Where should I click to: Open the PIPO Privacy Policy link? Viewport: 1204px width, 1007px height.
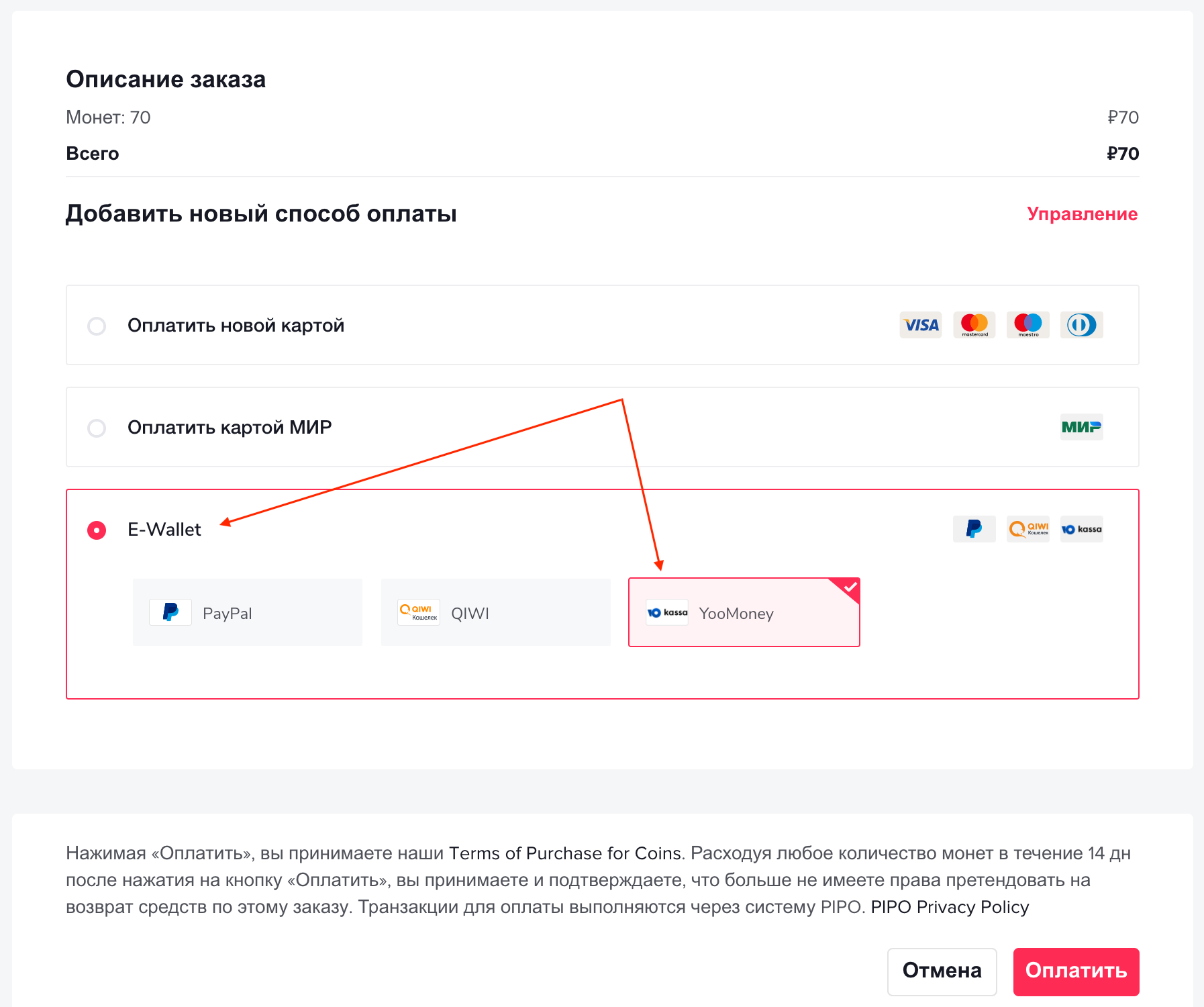tap(950, 907)
